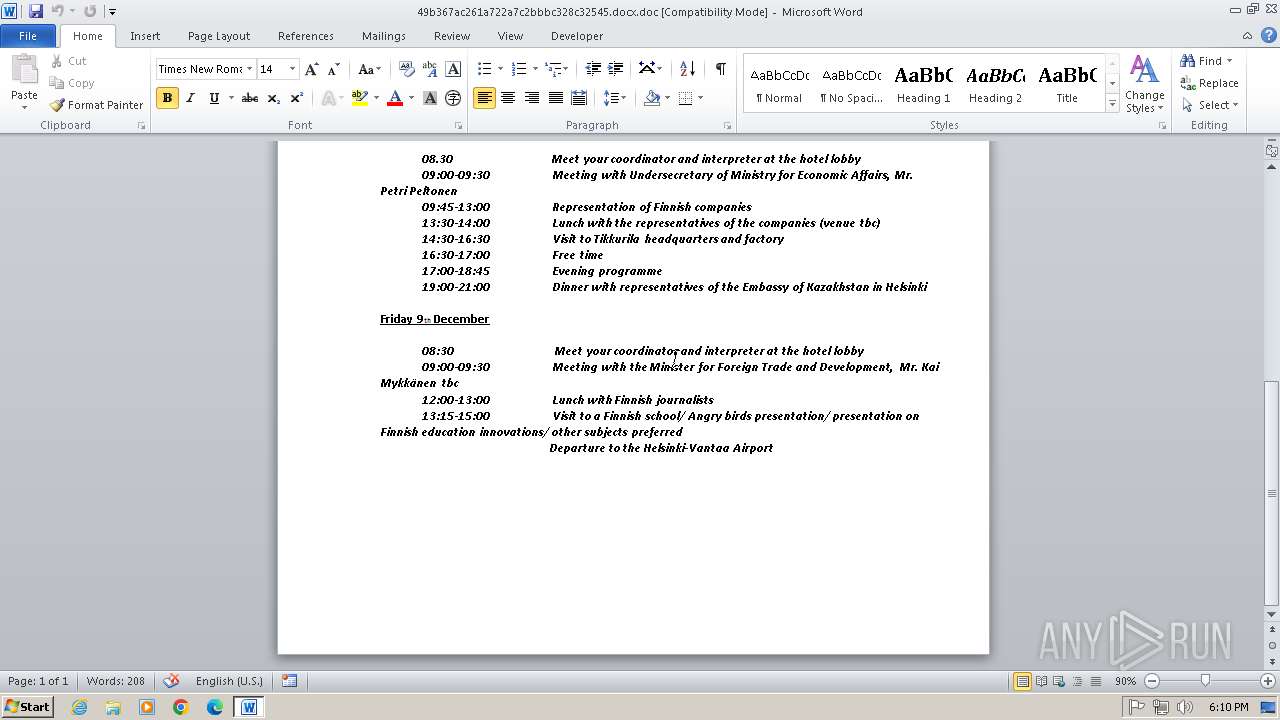The height and width of the screenshot is (720, 1280).
Task: Click the Format Painter tool
Action: point(96,105)
